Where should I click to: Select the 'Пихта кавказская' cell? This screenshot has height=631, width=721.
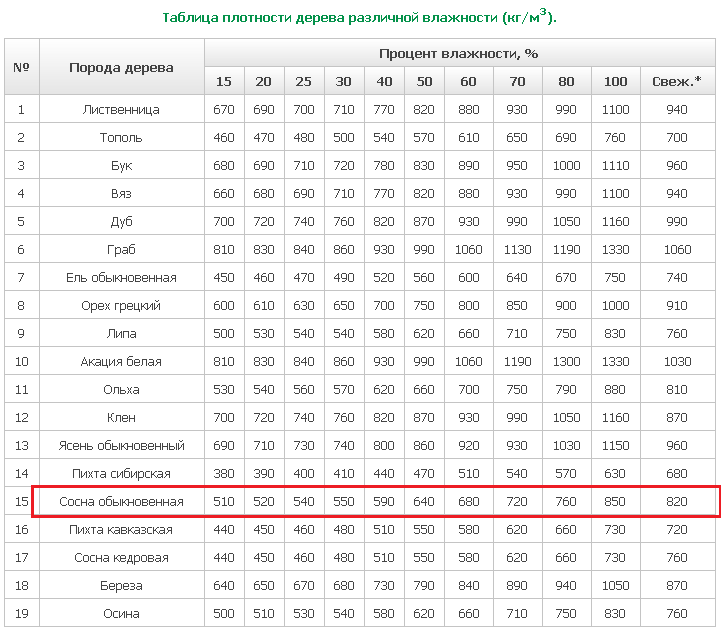pyautogui.click(x=122, y=529)
